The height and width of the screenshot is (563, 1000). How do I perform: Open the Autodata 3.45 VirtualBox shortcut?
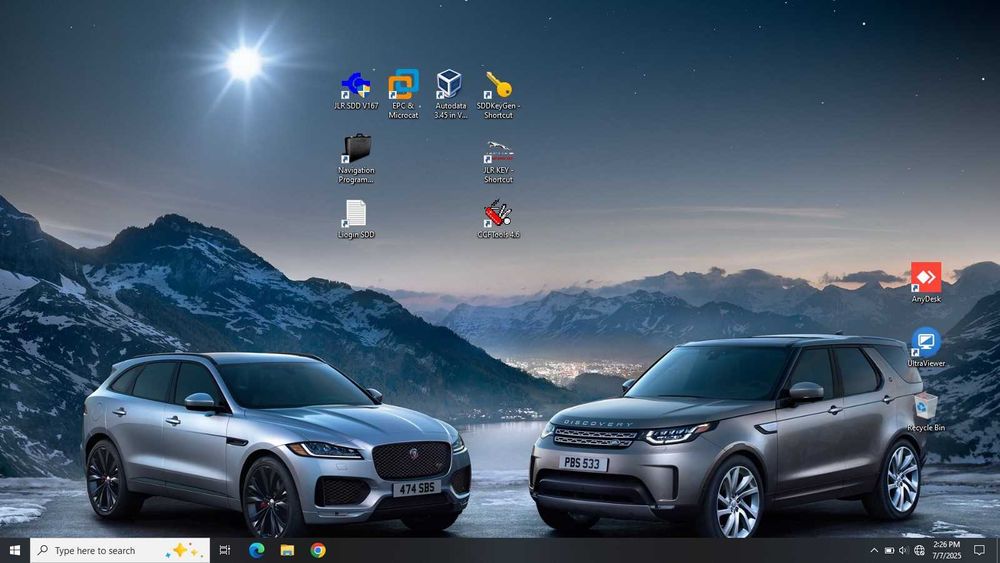coord(450,94)
